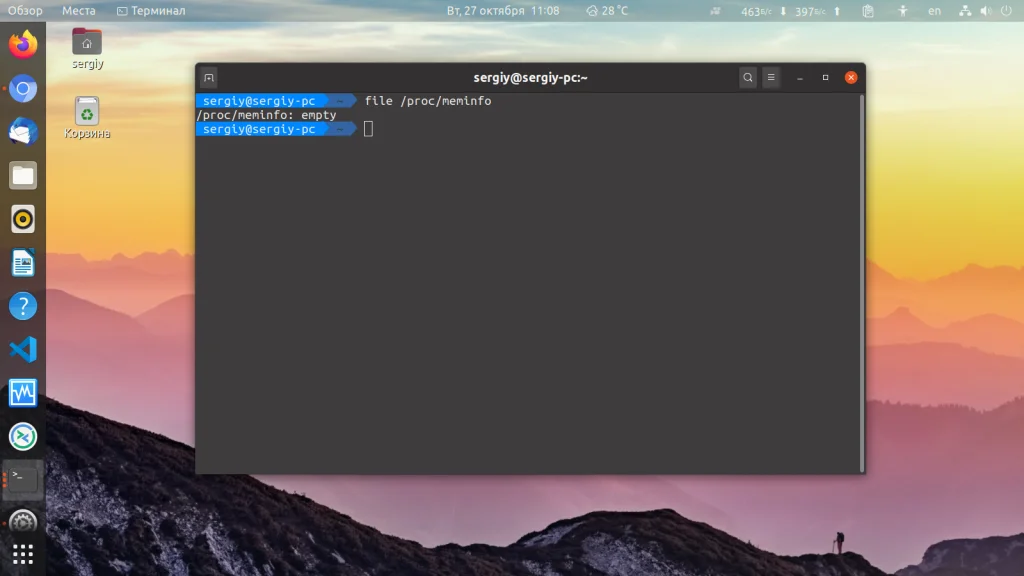Select Терминал in the top bar
Image resolution: width=1024 pixels, height=576 pixels.
point(152,11)
